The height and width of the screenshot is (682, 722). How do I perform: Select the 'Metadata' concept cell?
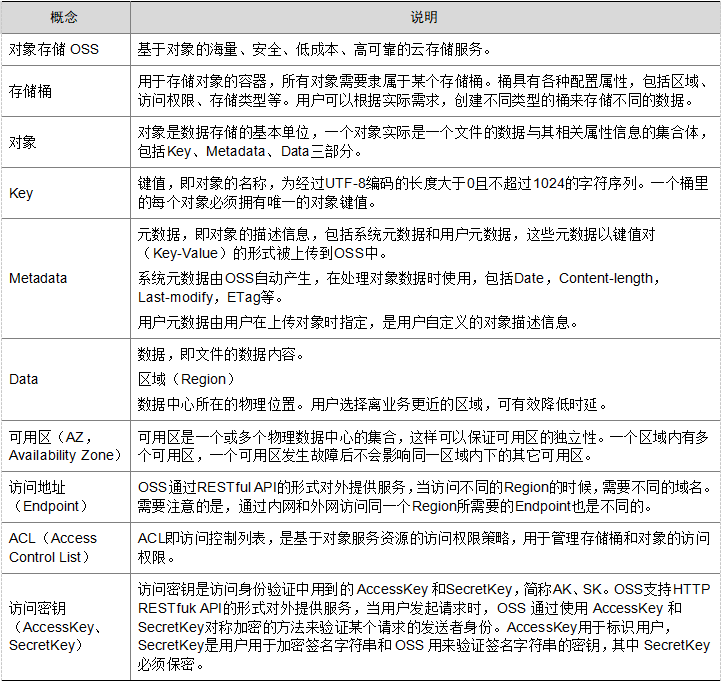[x=65, y=278]
